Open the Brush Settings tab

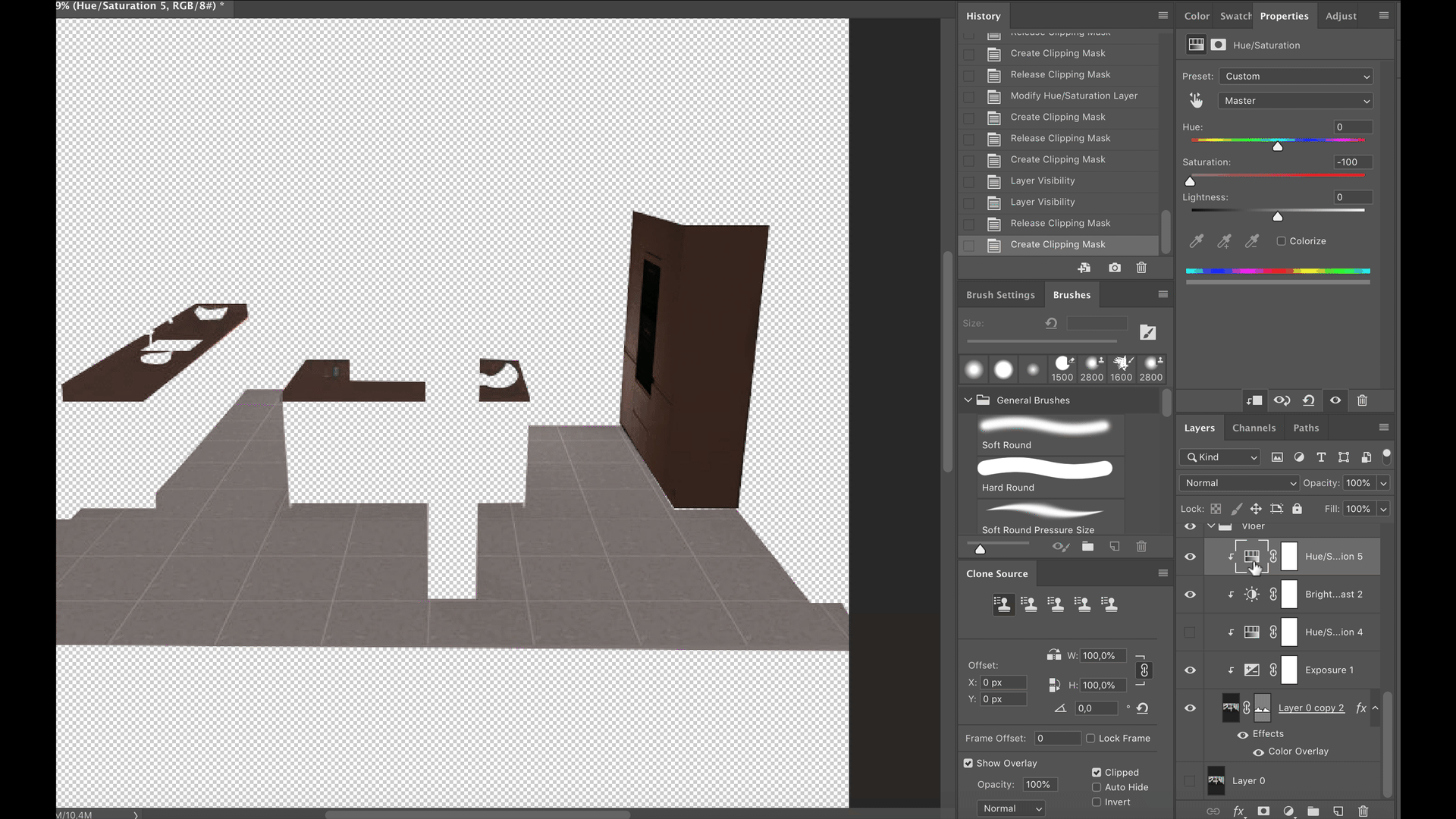(1000, 295)
